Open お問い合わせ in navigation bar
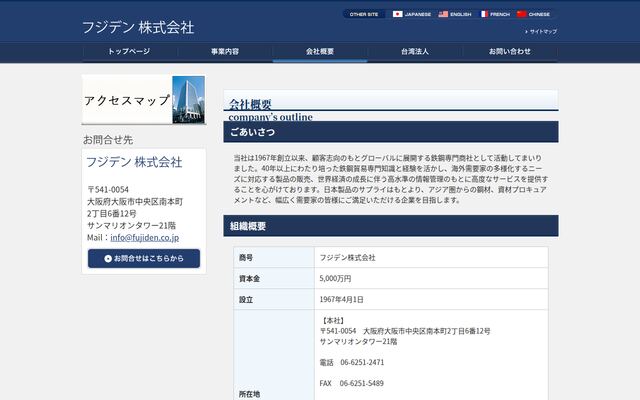 [510, 51]
